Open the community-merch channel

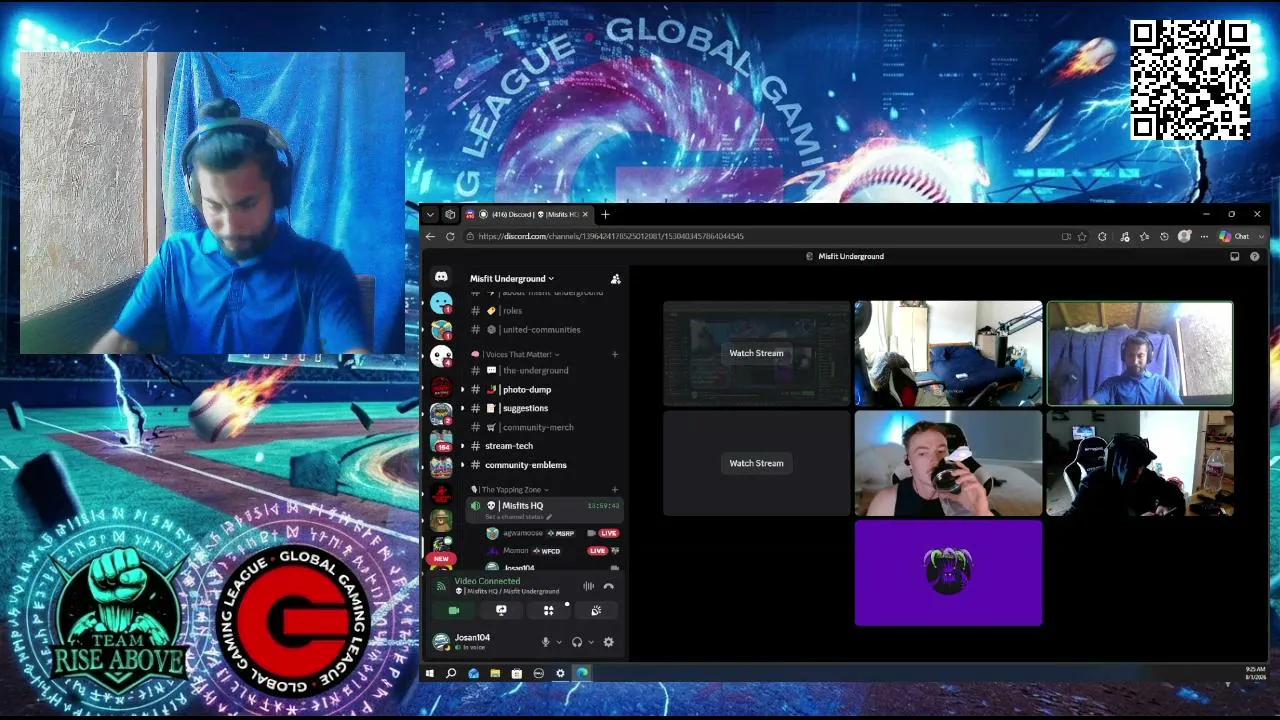pyautogui.click(x=545, y=428)
